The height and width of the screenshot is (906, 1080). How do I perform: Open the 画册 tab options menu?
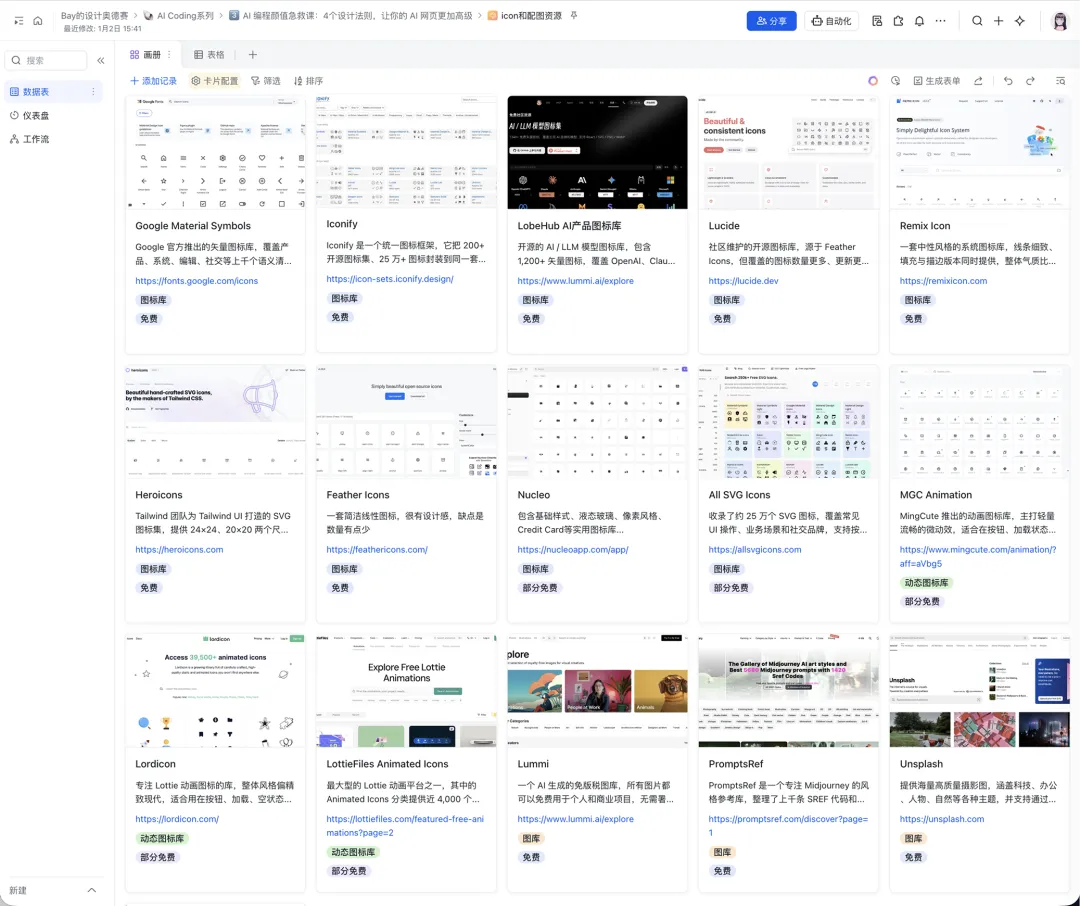169,55
